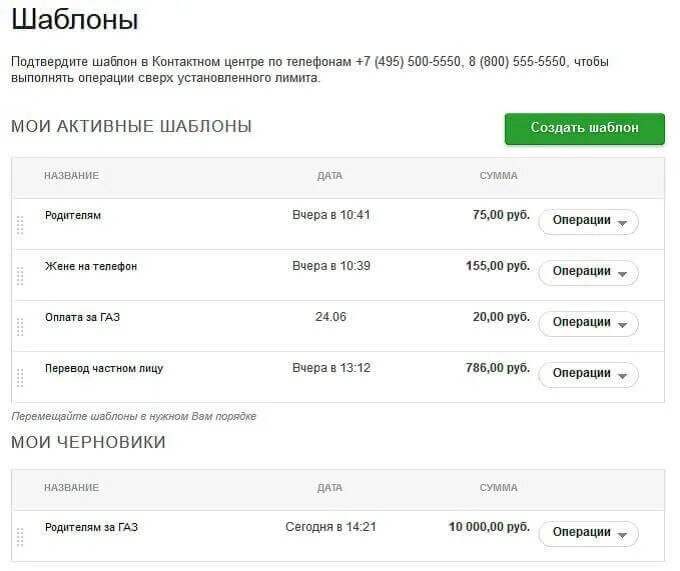Image resolution: width=680 pixels, height=571 pixels.
Task: Click the drag handle beside Перевод частном лицу
Action: [20, 378]
